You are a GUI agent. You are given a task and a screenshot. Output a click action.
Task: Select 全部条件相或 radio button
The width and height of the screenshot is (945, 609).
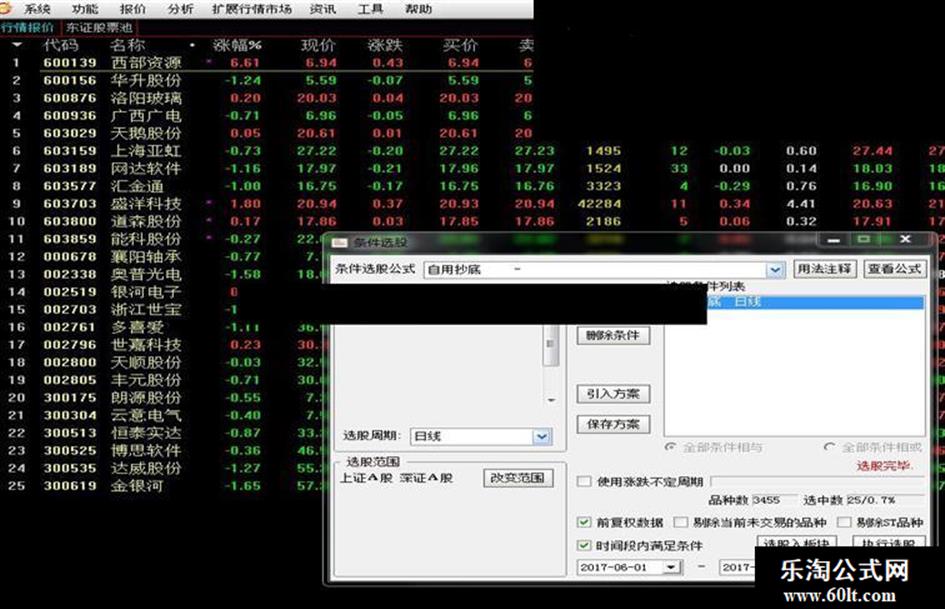[x=829, y=447]
